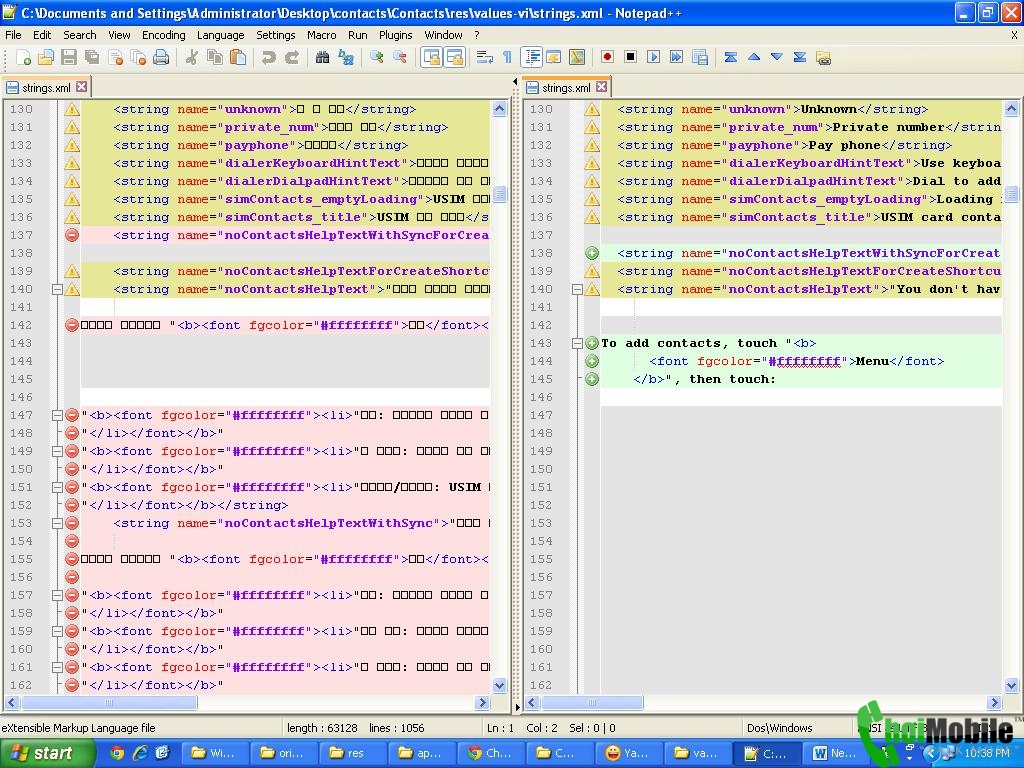The image size is (1024, 768).
Task: Open the Edit menu
Action: point(42,35)
